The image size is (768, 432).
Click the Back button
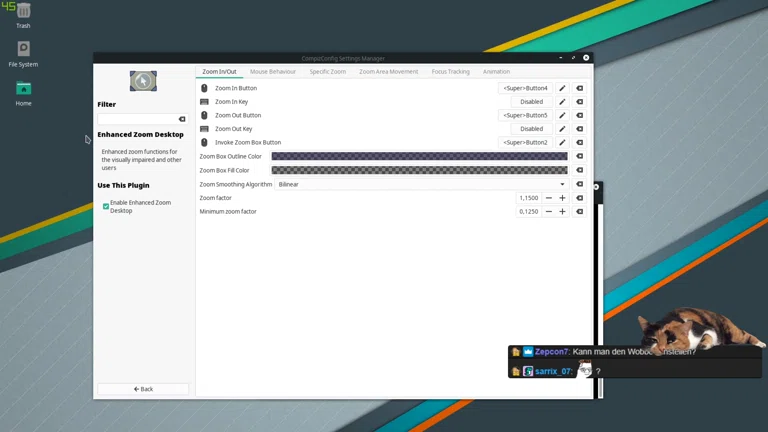pyautogui.click(x=143, y=389)
